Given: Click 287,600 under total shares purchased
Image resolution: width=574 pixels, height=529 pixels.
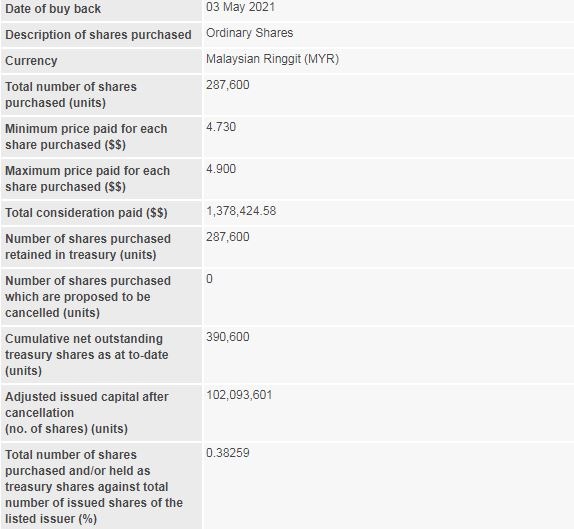Looking at the screenshot, I should tap(227, 85).
